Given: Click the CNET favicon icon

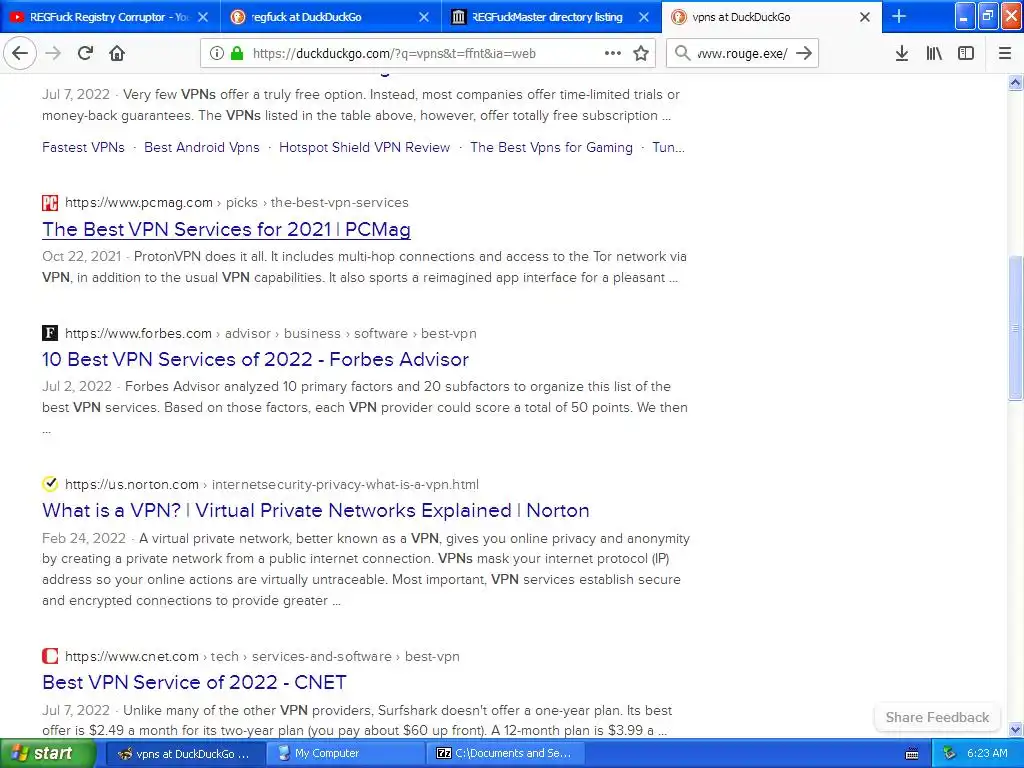Looking at the screenshot, I should point(50,656).
